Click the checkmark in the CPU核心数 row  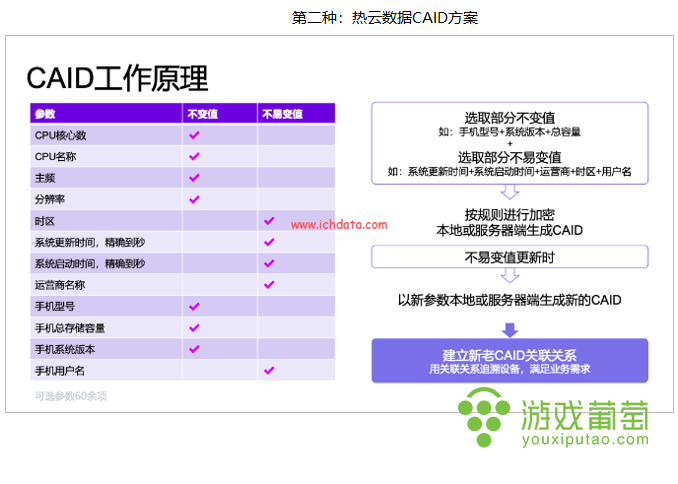[194, 135]
